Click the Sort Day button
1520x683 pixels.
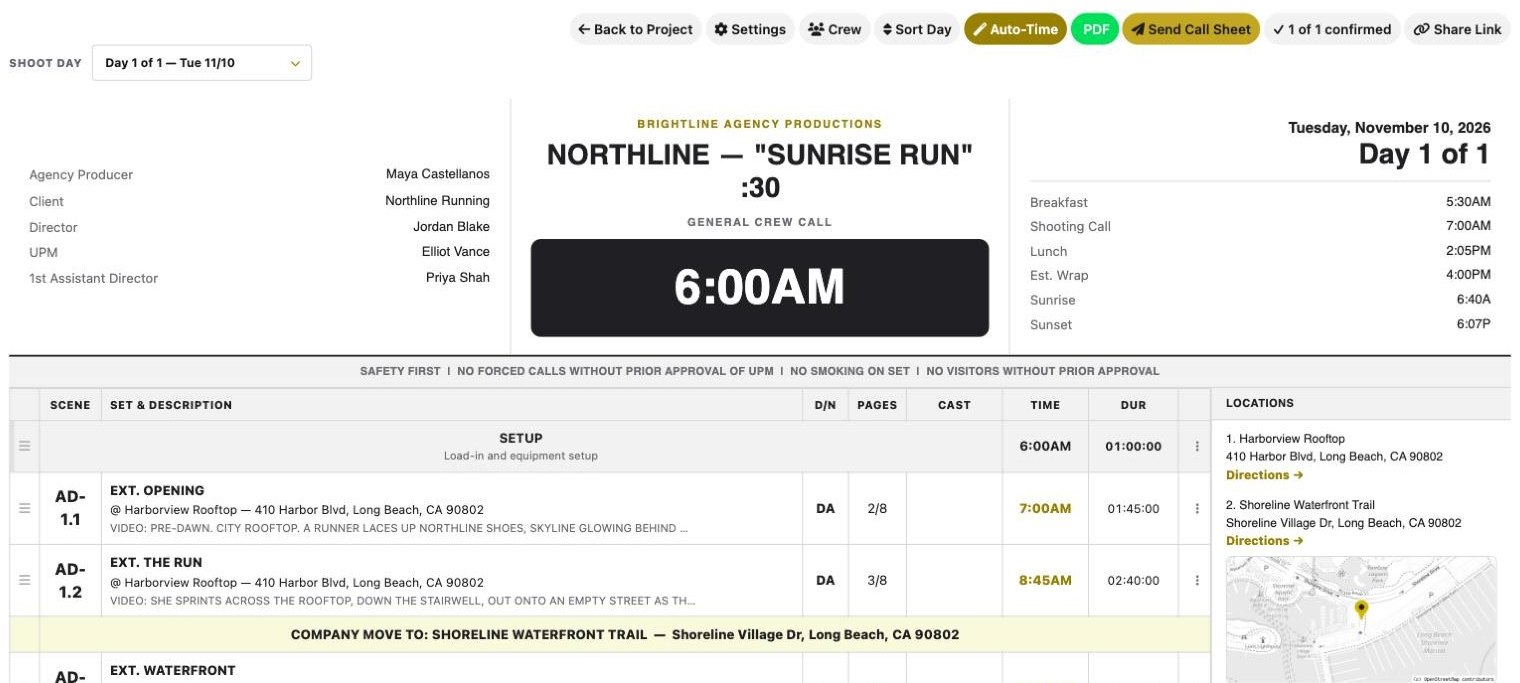coord(916,29)
